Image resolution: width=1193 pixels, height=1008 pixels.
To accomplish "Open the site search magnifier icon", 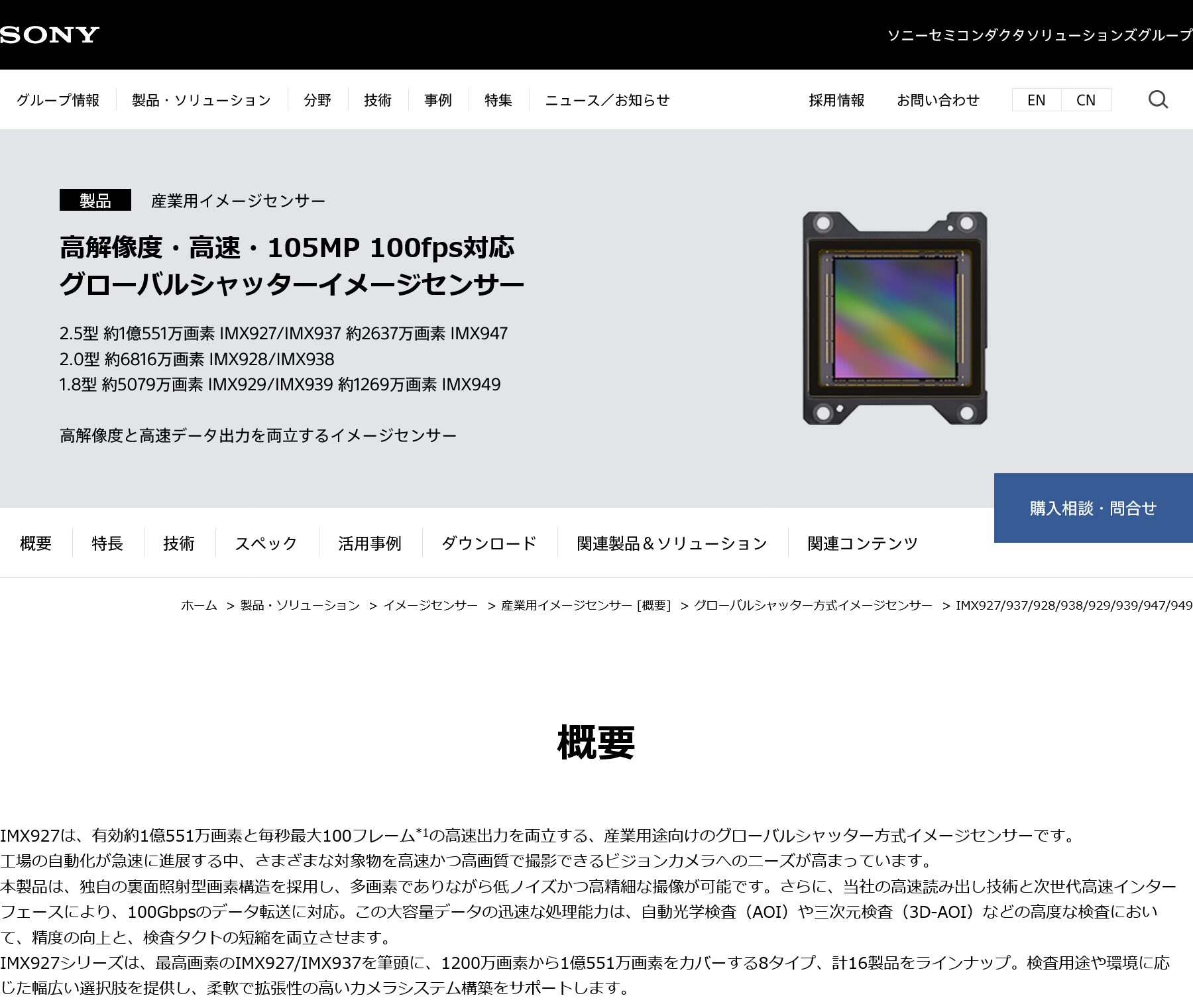I will [1157, 100].
